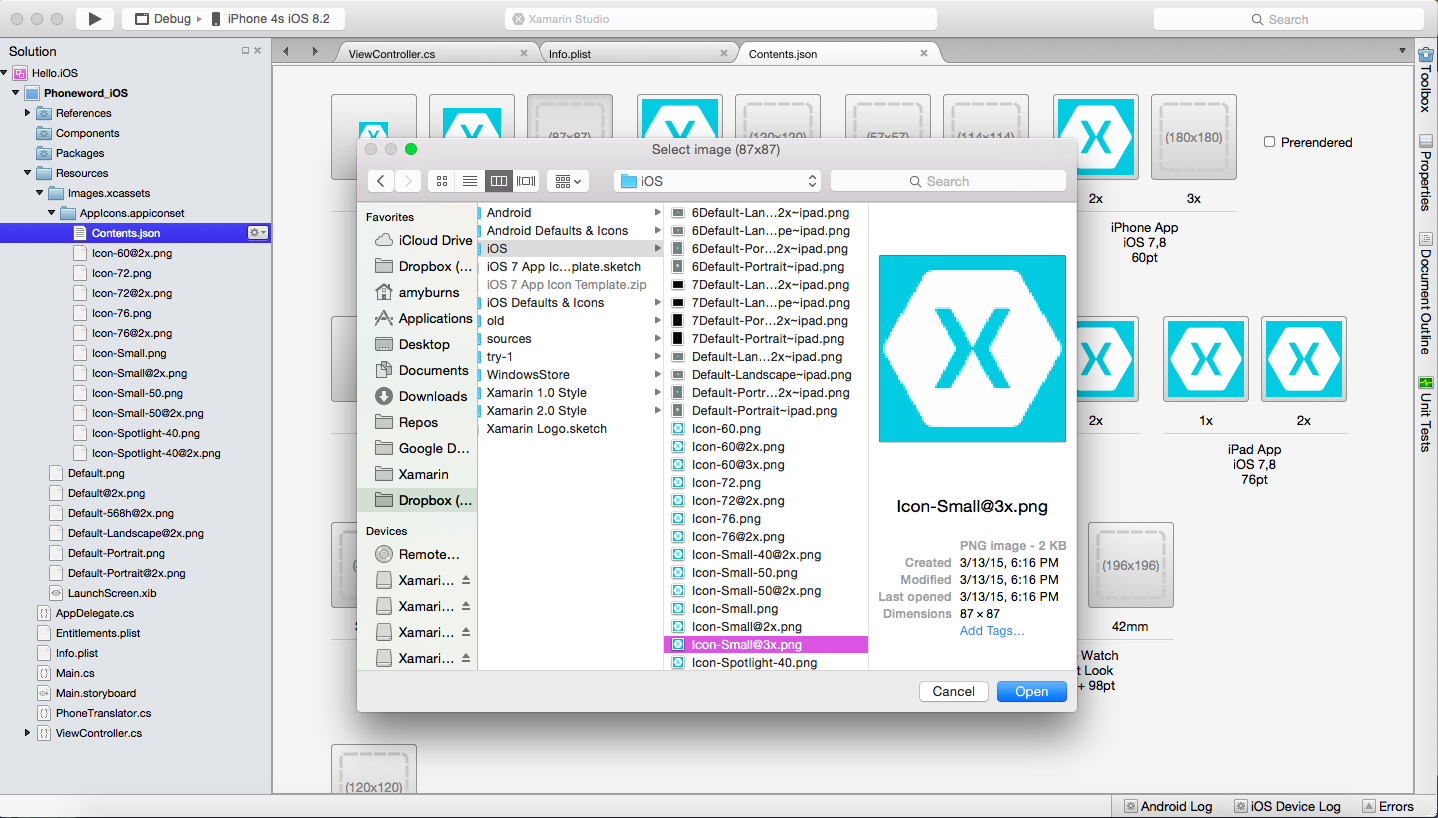
Task: Click the back arrow in file dialog
Action: pos(381,181)
